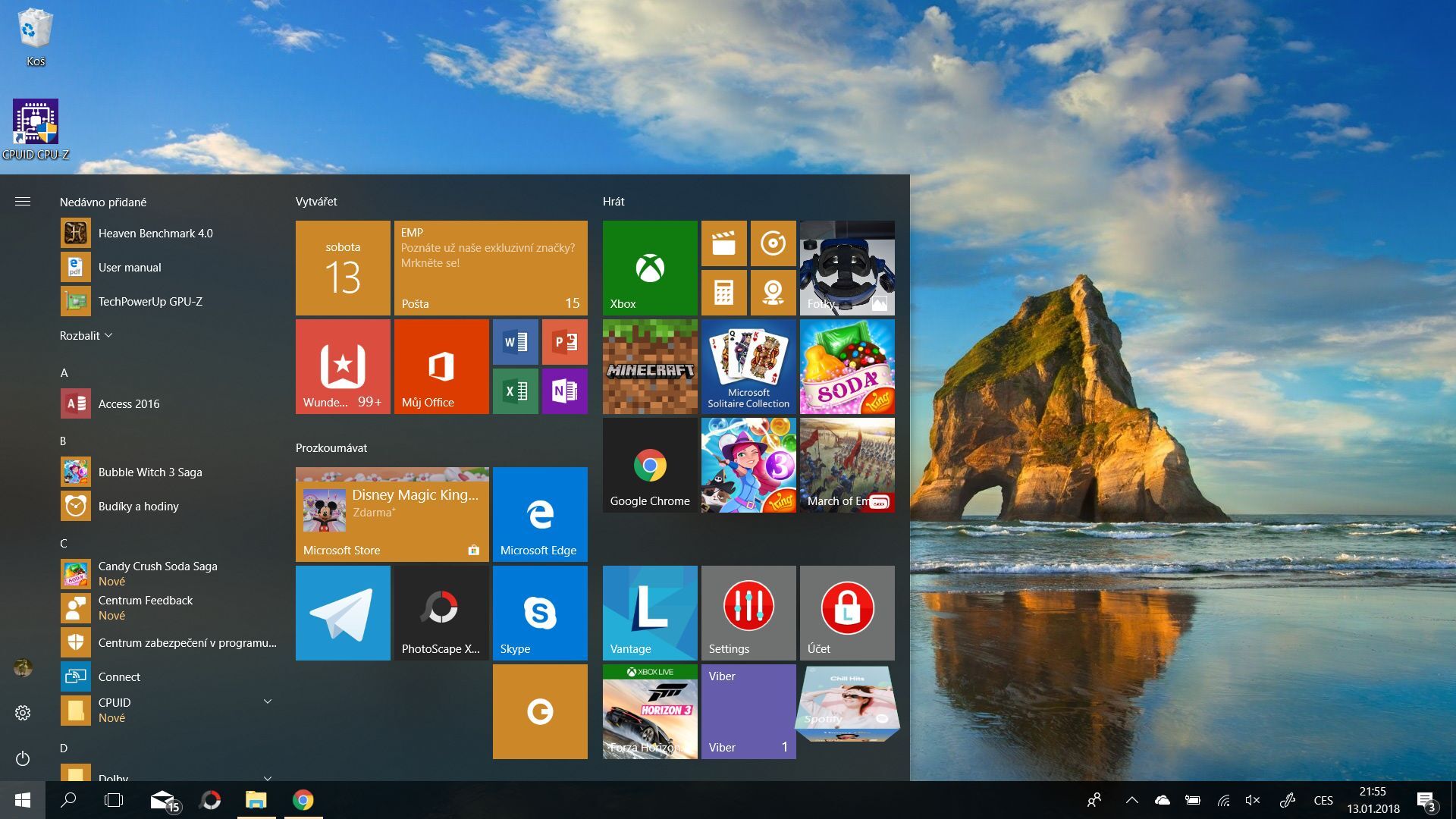Open Settings from the Start sidebar
This screenshot has height=819, width=1456.
(x=23, y=712)
